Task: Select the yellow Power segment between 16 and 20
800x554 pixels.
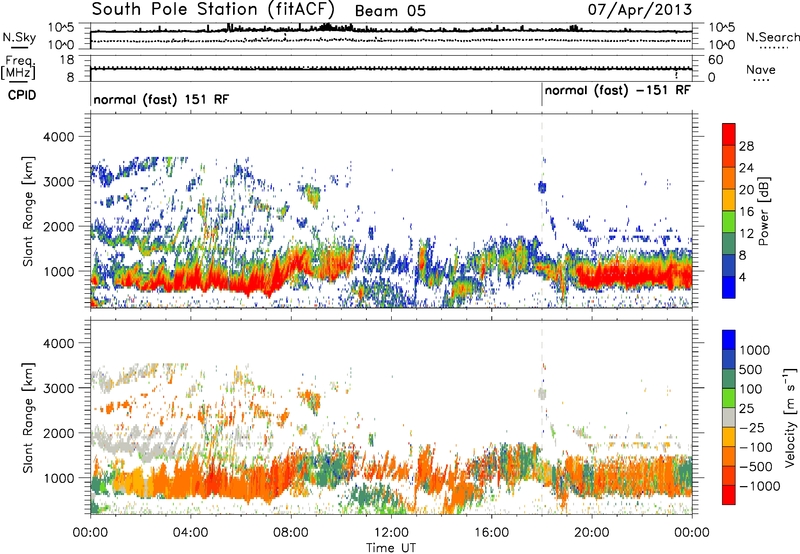Action: [729, 200]
